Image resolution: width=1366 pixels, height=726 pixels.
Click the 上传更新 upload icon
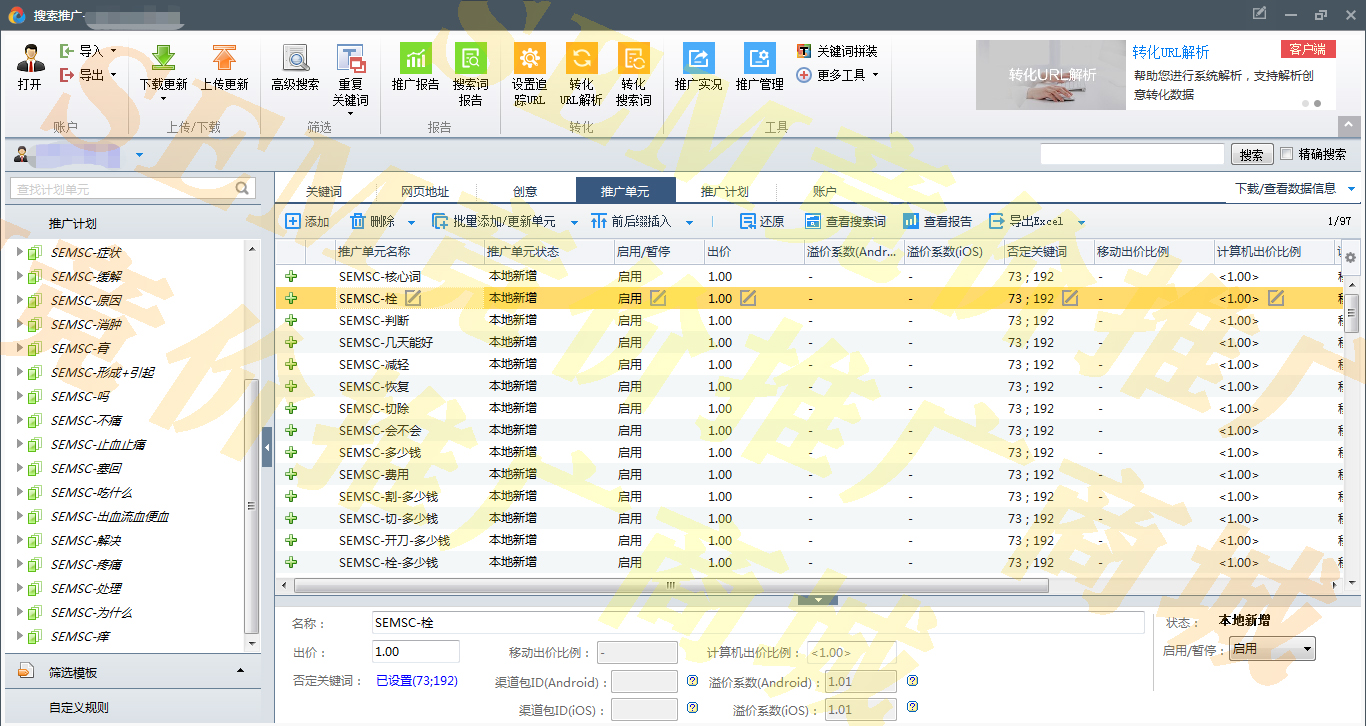[x=224, y=57]
